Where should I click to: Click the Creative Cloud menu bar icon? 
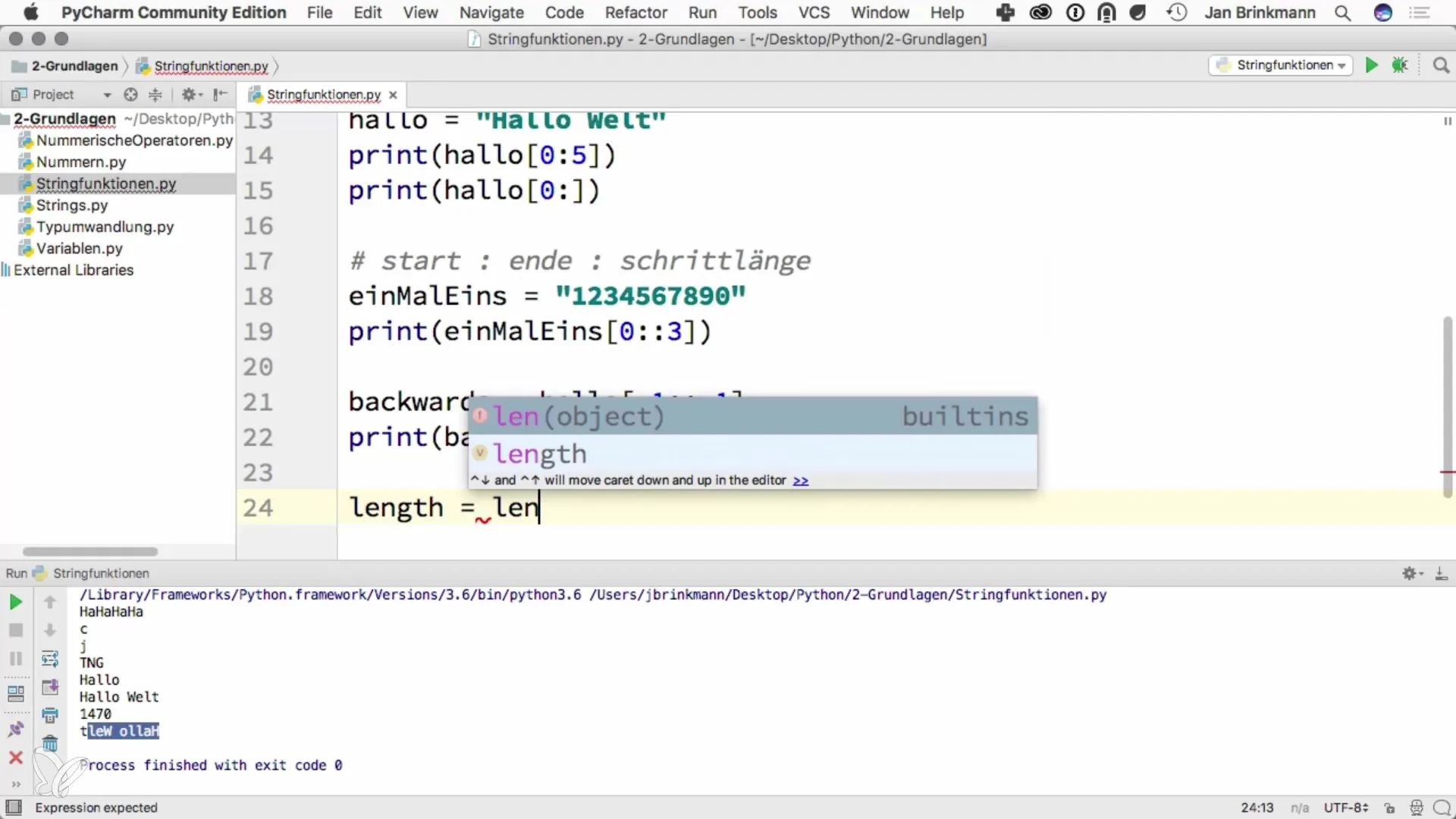pyautogui.click(x=1040, y=13)
